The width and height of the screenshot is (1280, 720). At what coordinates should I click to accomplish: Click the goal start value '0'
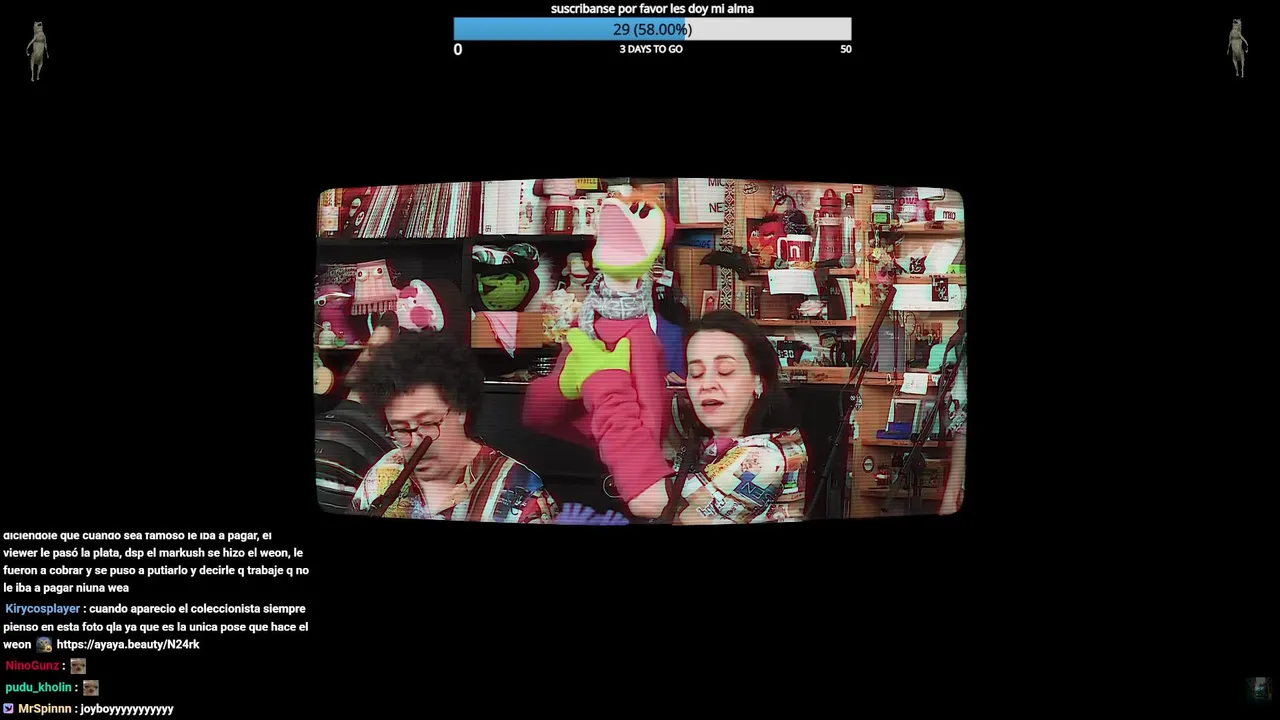(458, 49)
